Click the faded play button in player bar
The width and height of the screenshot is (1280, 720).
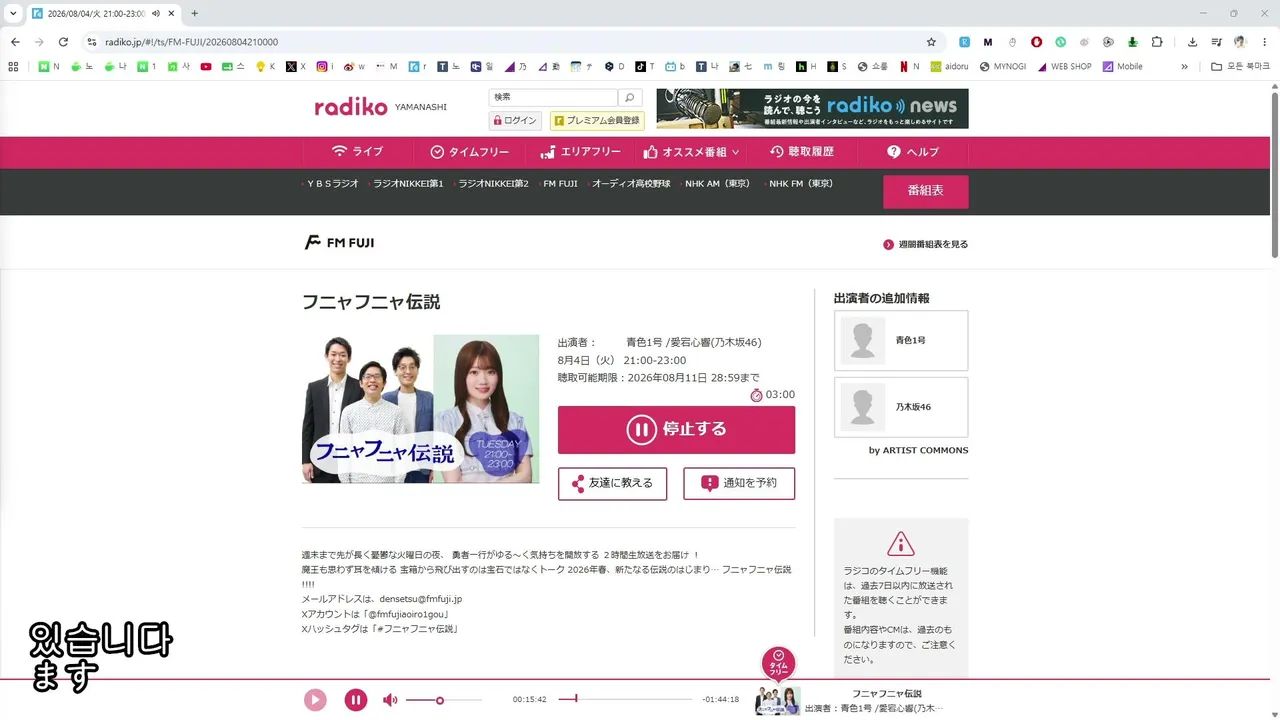[315, 700]
